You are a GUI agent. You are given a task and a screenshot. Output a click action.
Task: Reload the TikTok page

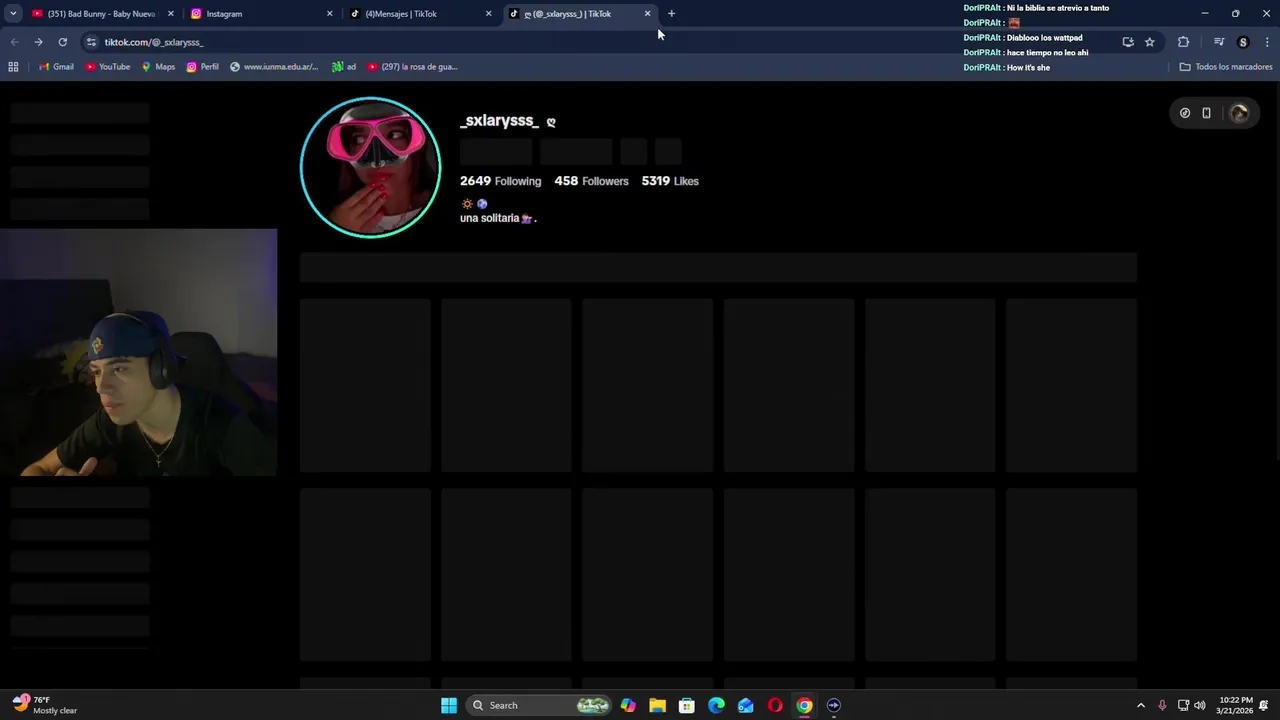(62, 42)
